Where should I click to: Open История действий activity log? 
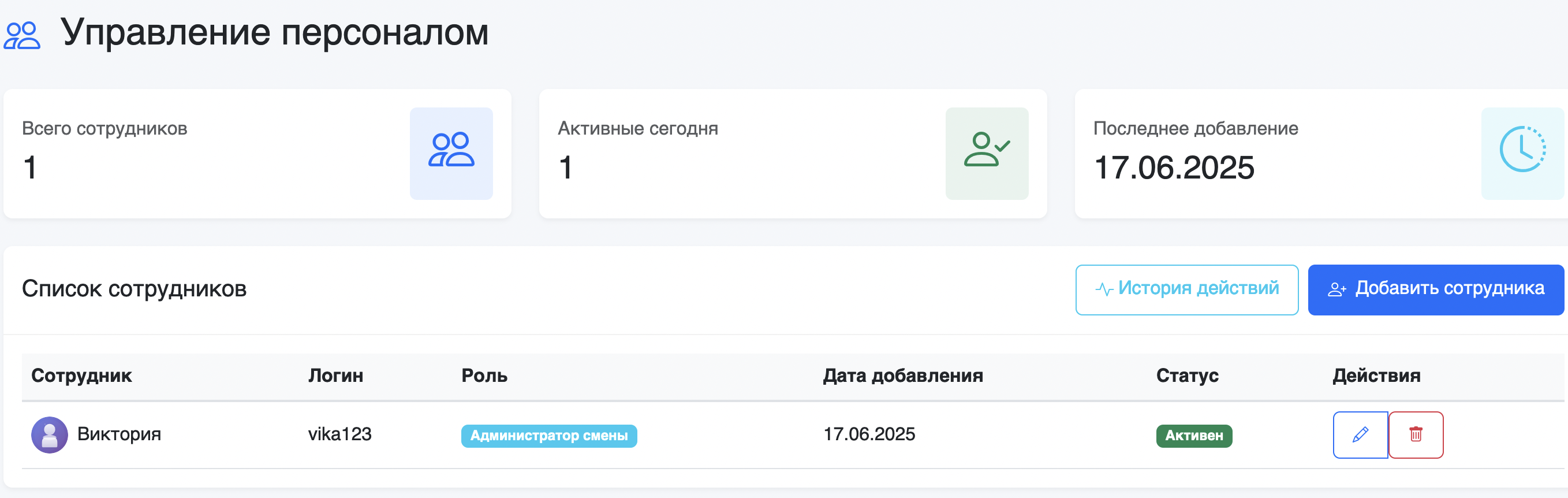[x=1186, y=289]
